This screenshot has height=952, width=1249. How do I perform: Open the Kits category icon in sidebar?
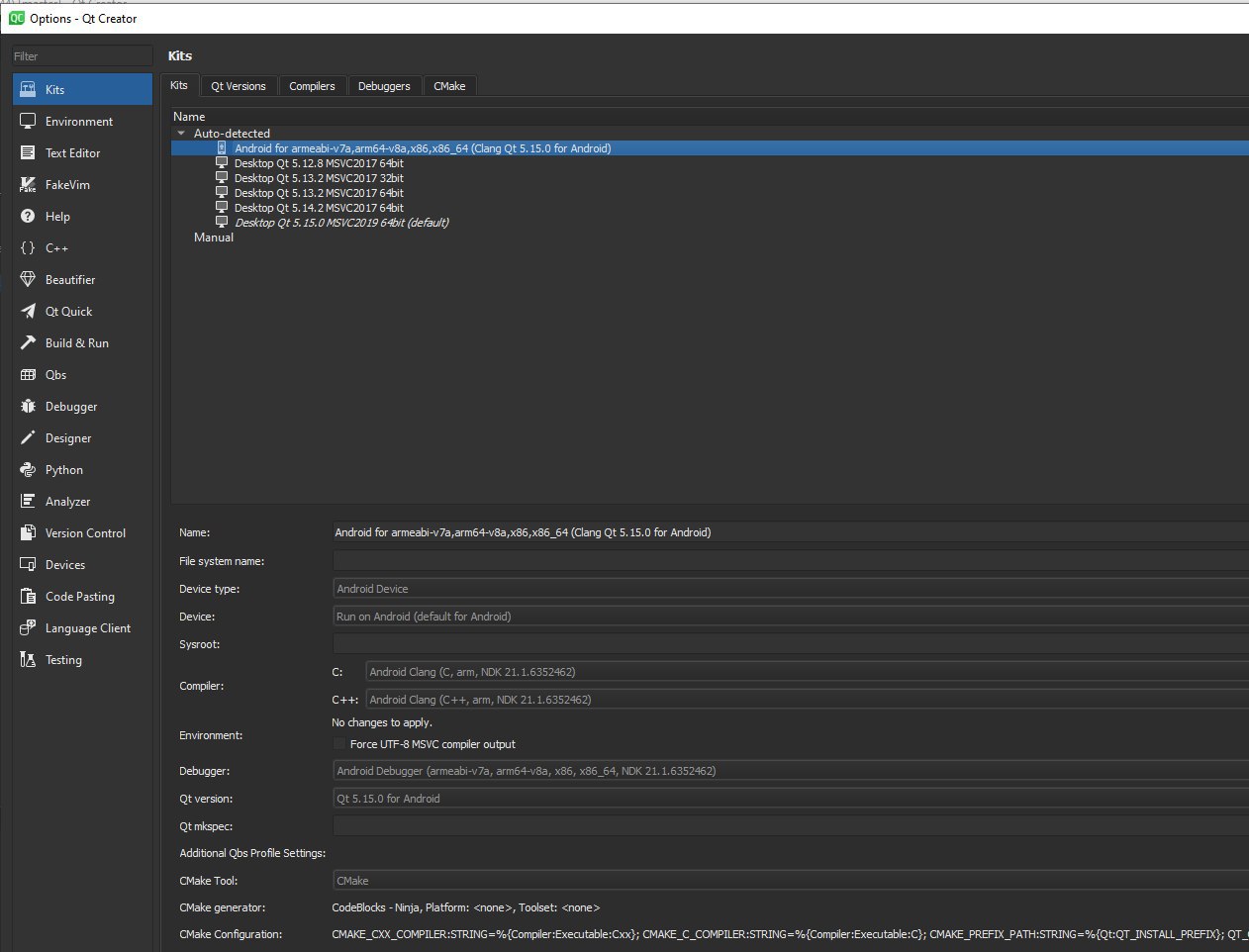[x=28, y=89]
